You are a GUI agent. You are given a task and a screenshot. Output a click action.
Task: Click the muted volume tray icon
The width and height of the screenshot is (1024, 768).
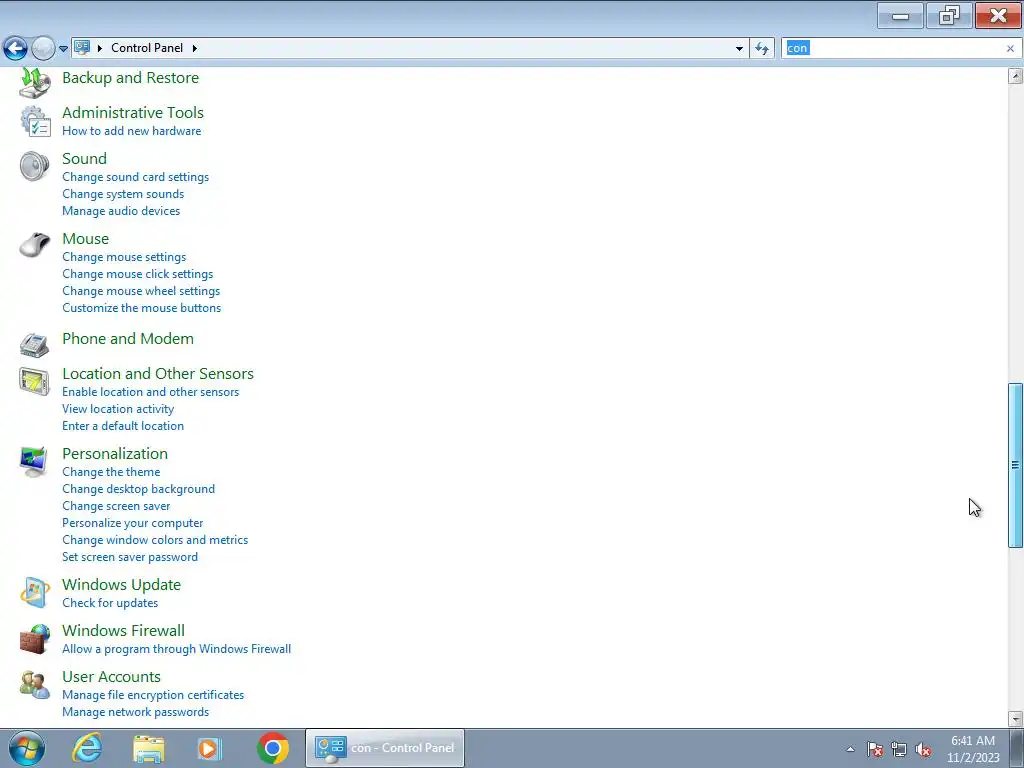923,749
